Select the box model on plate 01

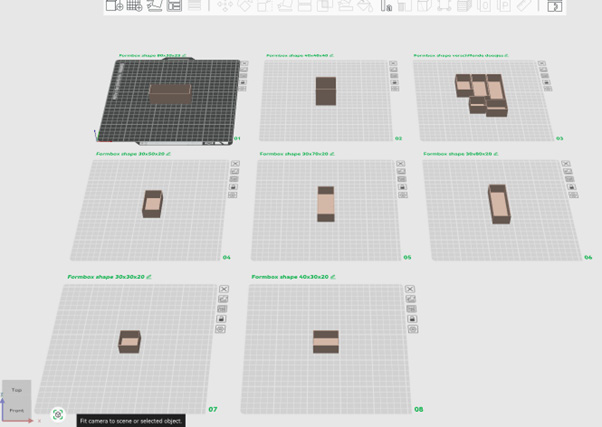[170, 94]
